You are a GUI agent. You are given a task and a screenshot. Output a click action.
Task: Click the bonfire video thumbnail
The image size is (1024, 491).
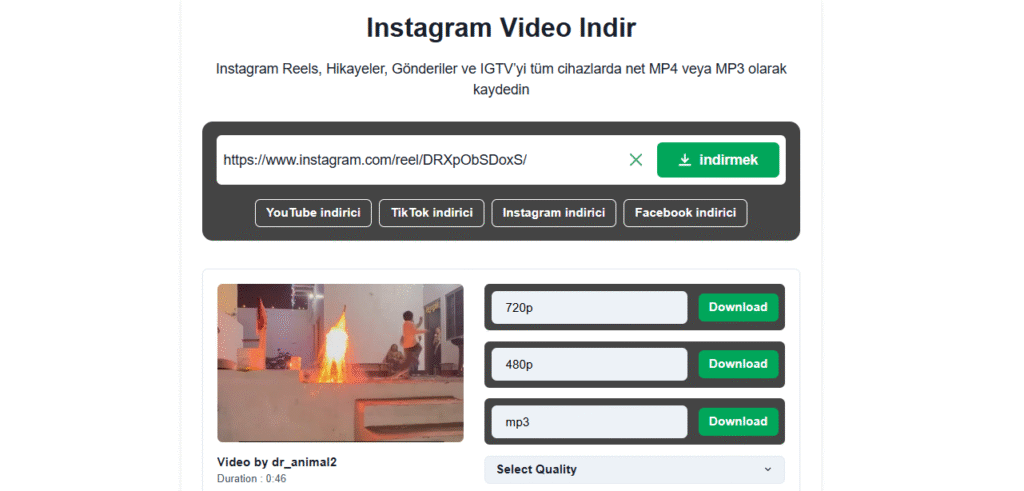coord(340,363)
